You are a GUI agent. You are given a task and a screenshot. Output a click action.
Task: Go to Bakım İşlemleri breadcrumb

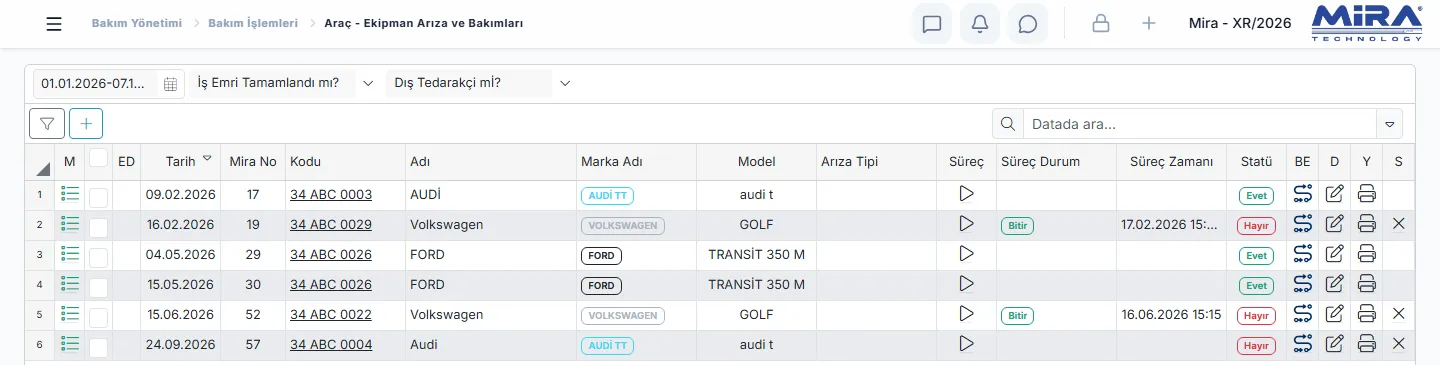pos(253,23)
